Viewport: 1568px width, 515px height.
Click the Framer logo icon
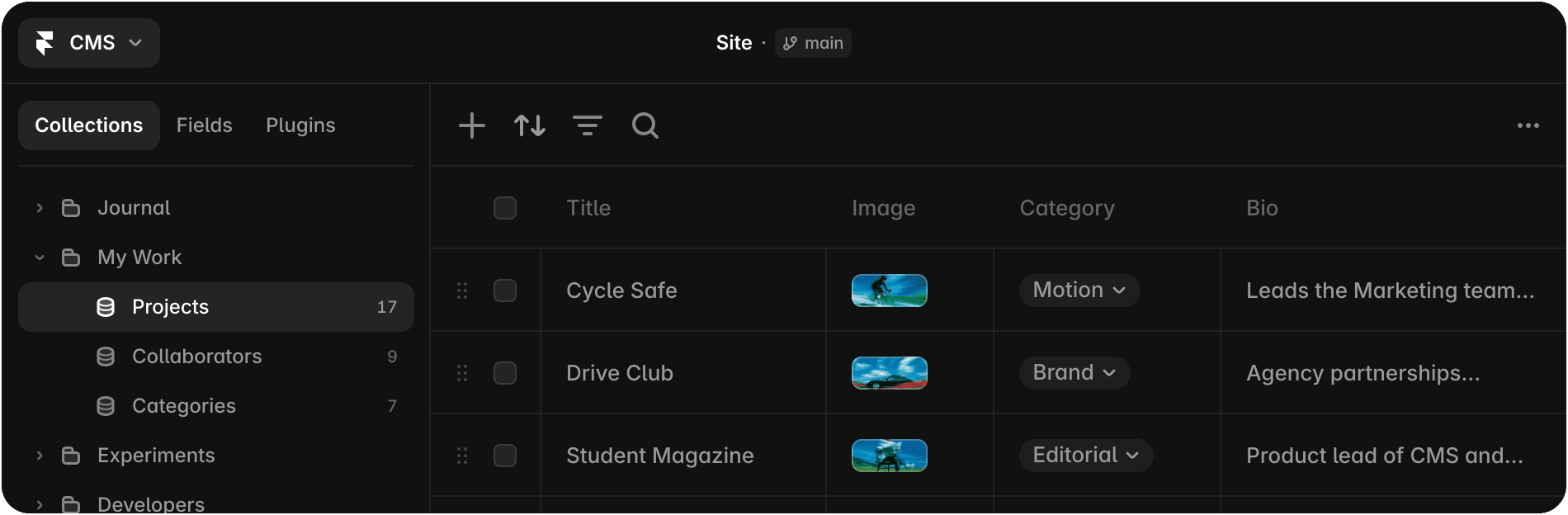45,43
